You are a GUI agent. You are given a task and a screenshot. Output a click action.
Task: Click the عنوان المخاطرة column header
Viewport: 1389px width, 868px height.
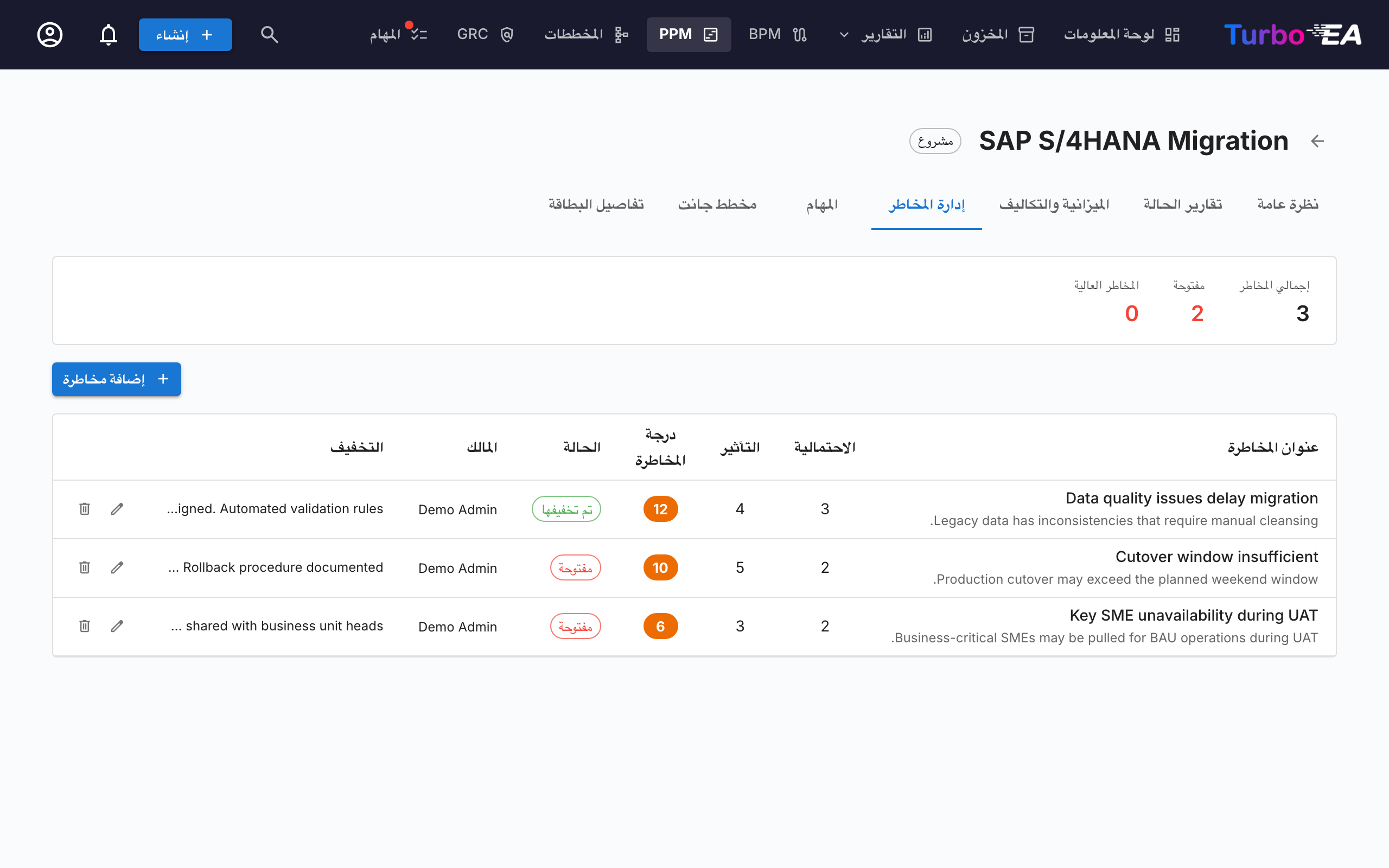click(1272, 447)
